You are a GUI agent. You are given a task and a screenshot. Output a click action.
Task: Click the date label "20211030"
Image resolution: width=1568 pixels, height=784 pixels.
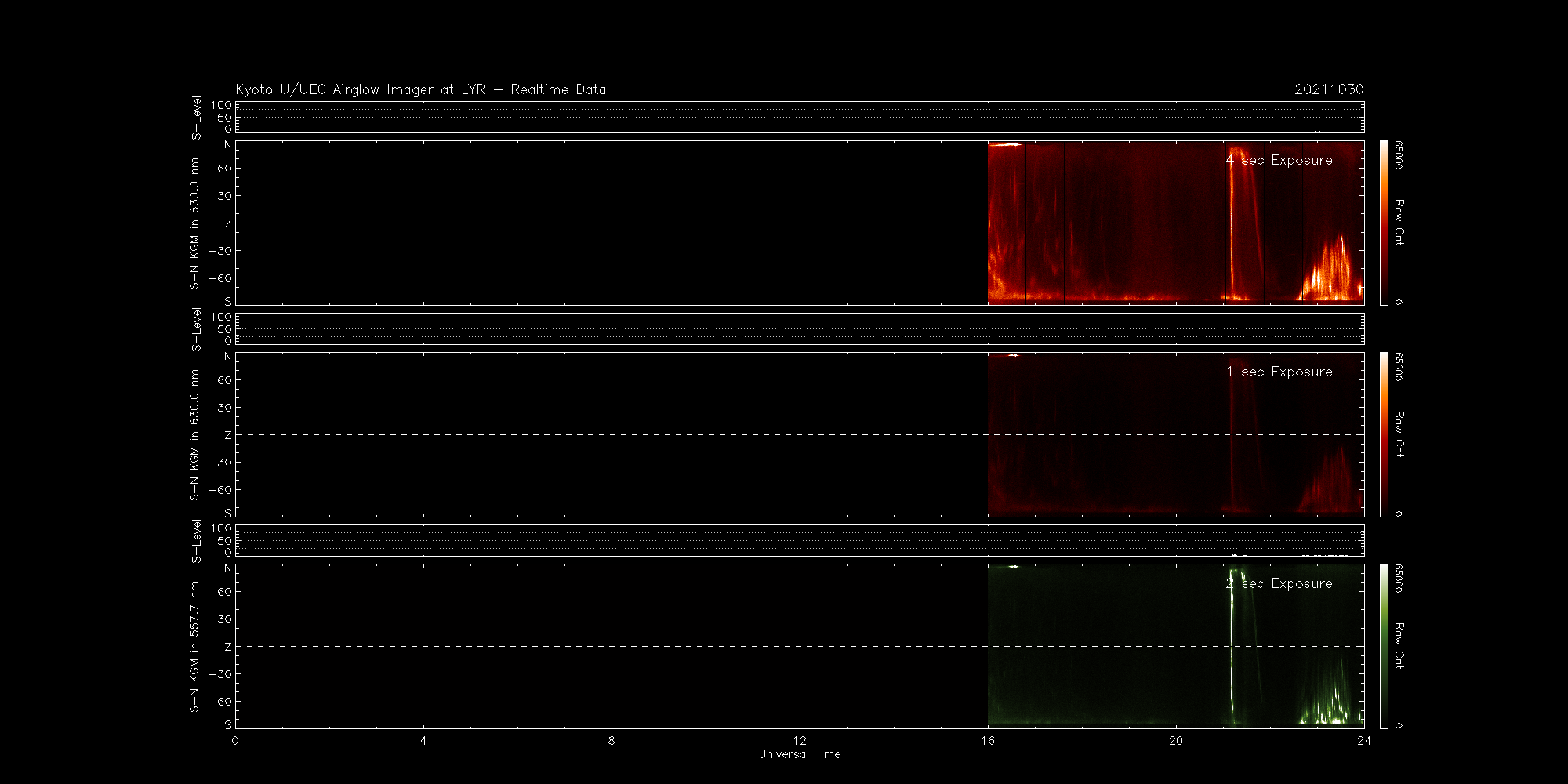tap(1329, 89)
